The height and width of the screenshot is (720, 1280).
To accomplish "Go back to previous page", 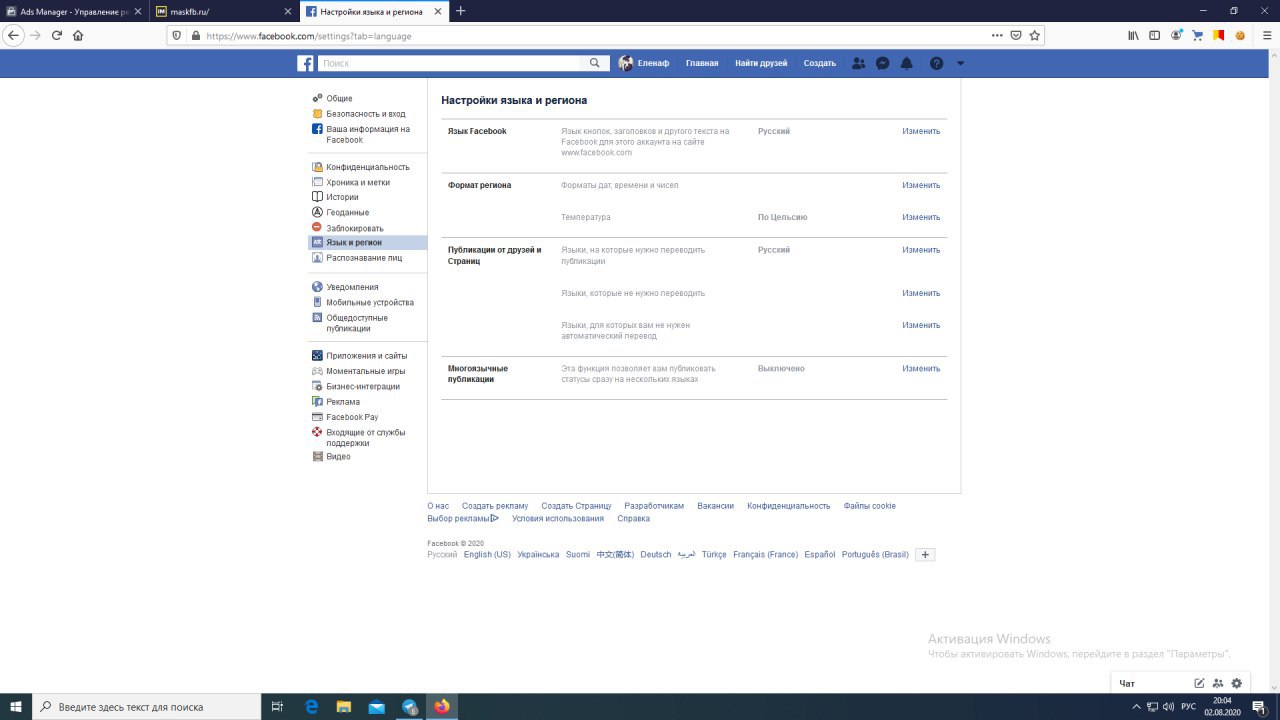I will tap(13, 35).
